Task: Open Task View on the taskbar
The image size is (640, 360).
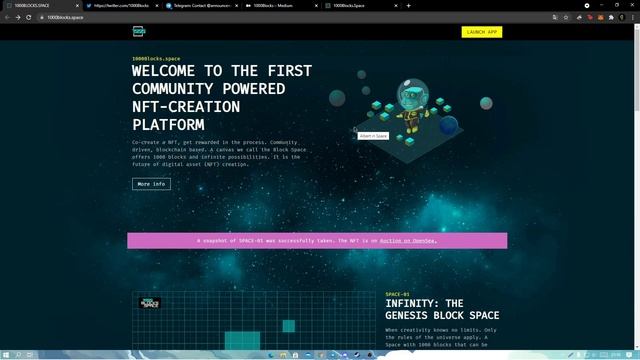Action: 30,355
